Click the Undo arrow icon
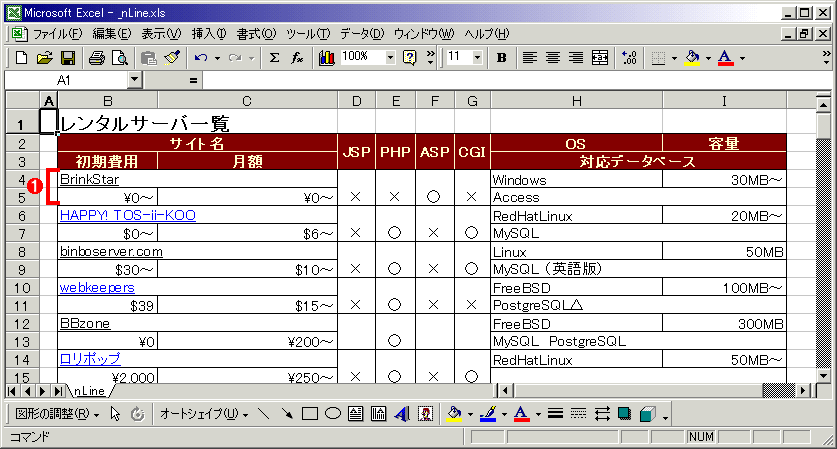The image size is (837, 449). pyautogui.click(x=201, y=58)
